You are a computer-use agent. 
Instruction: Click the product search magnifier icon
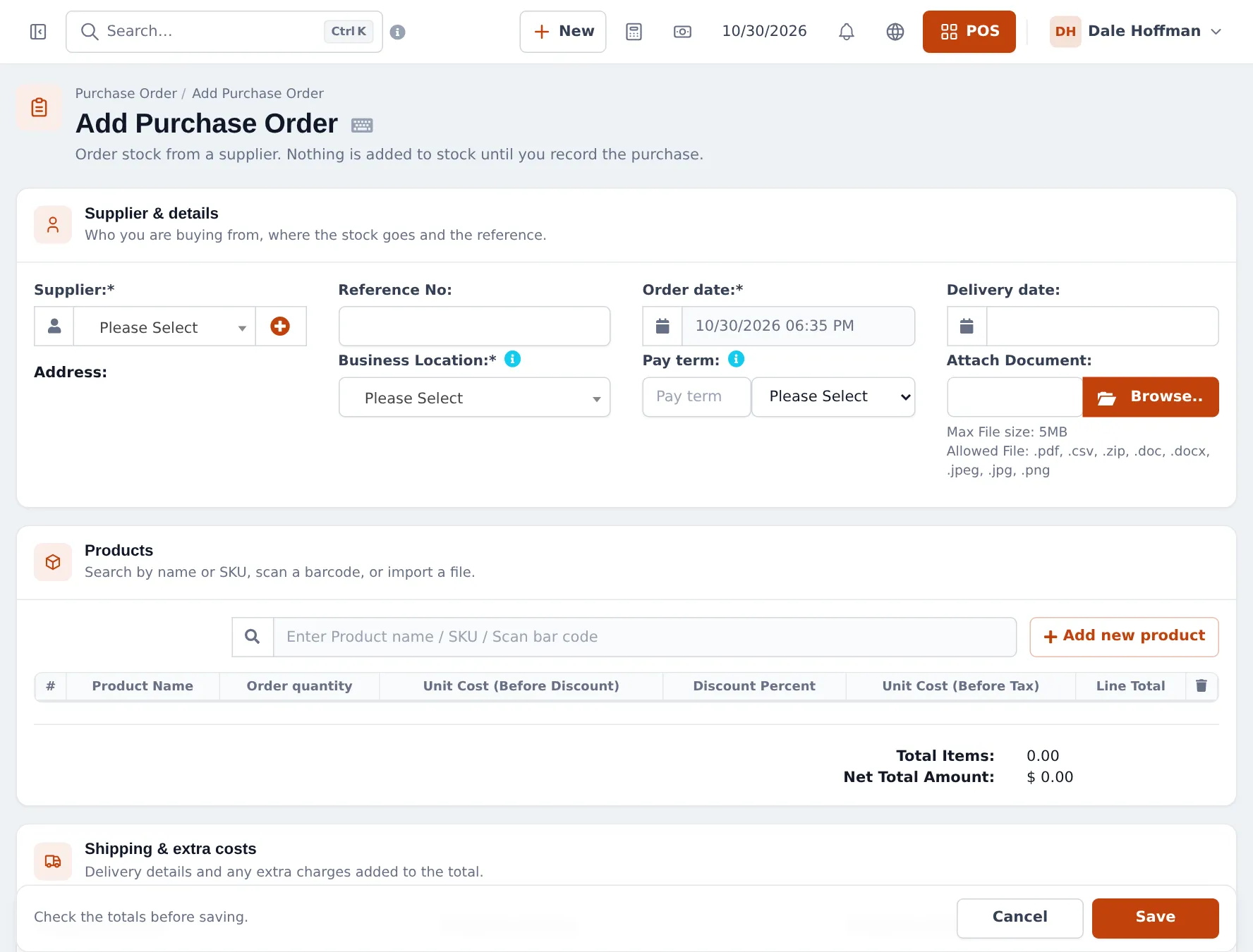point(253,637)
